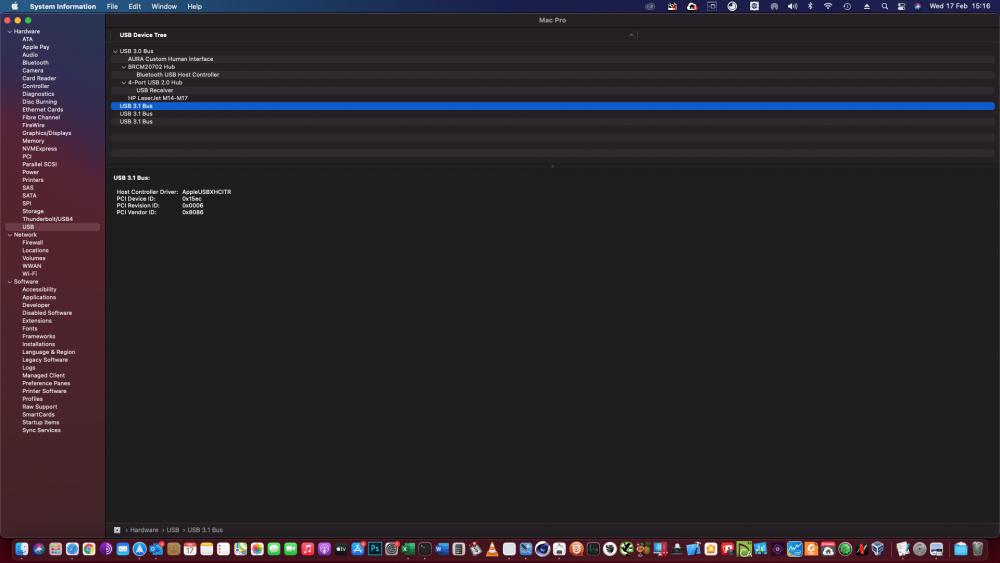
Task: Open Control Center in menu bar
Action: [x=901, y=6]
